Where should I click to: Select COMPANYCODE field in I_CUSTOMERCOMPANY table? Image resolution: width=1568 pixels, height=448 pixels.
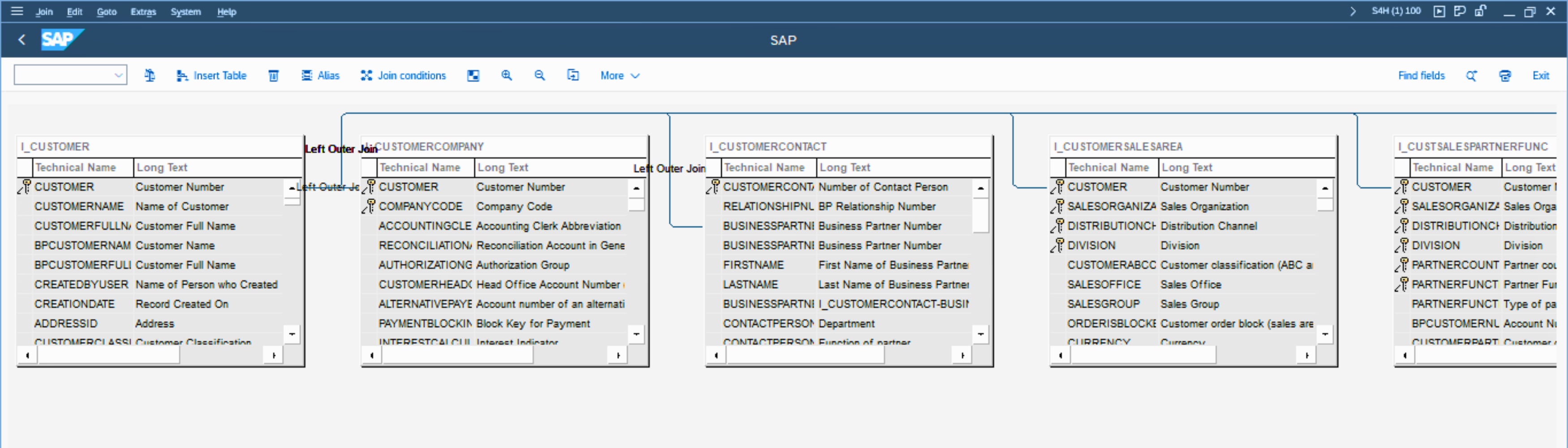pyautogui.click(x=420, y=207)
